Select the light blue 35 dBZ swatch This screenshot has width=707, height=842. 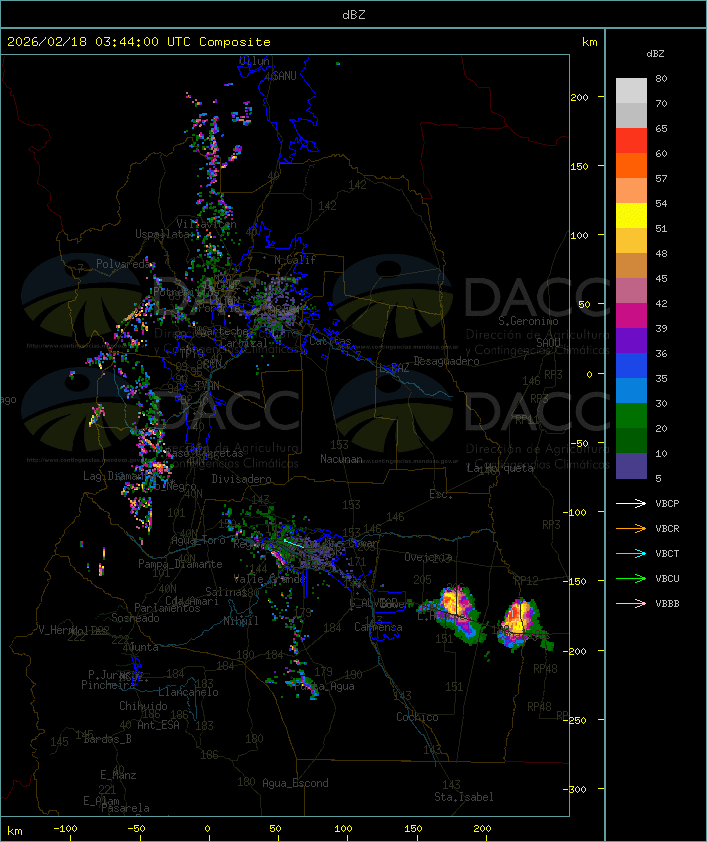pyautogui.click(x=631, y=390)
